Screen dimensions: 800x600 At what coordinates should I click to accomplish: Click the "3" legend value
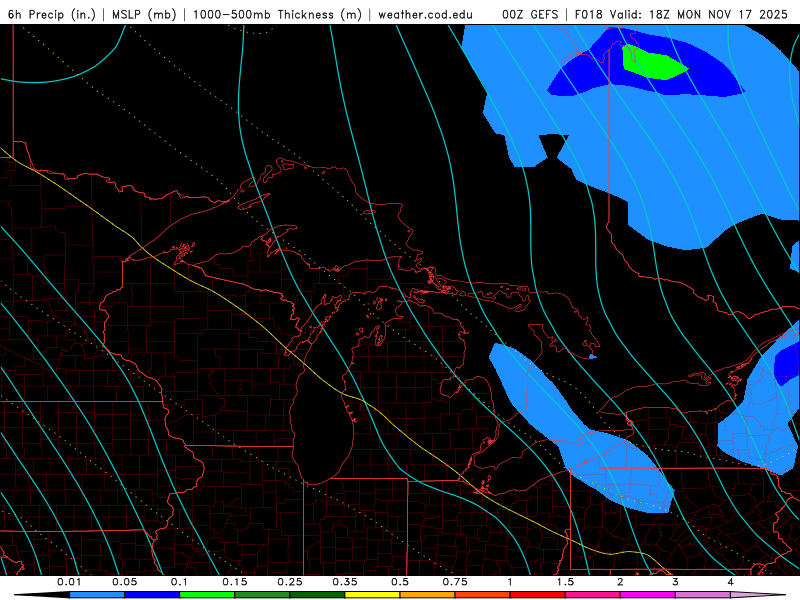coord(675,582)
